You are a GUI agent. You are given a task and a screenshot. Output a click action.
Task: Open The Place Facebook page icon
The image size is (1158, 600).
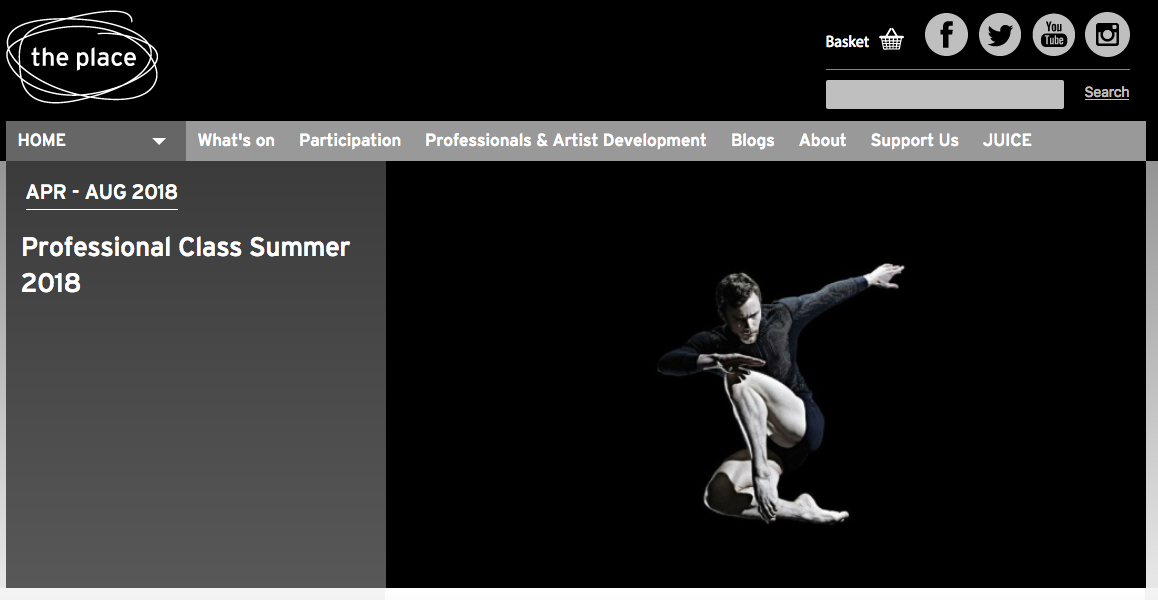946,34
